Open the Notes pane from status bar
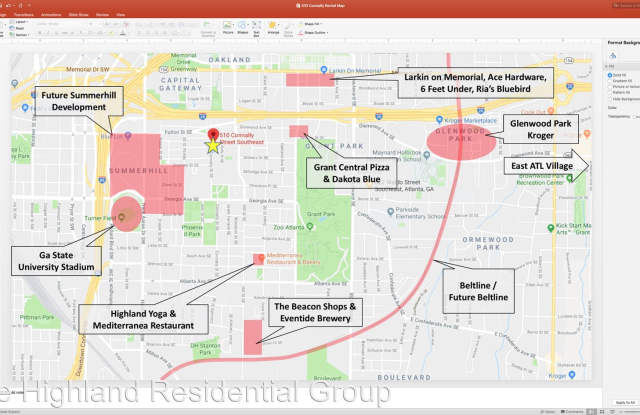640x415 pixels. [x=547, y=412]
